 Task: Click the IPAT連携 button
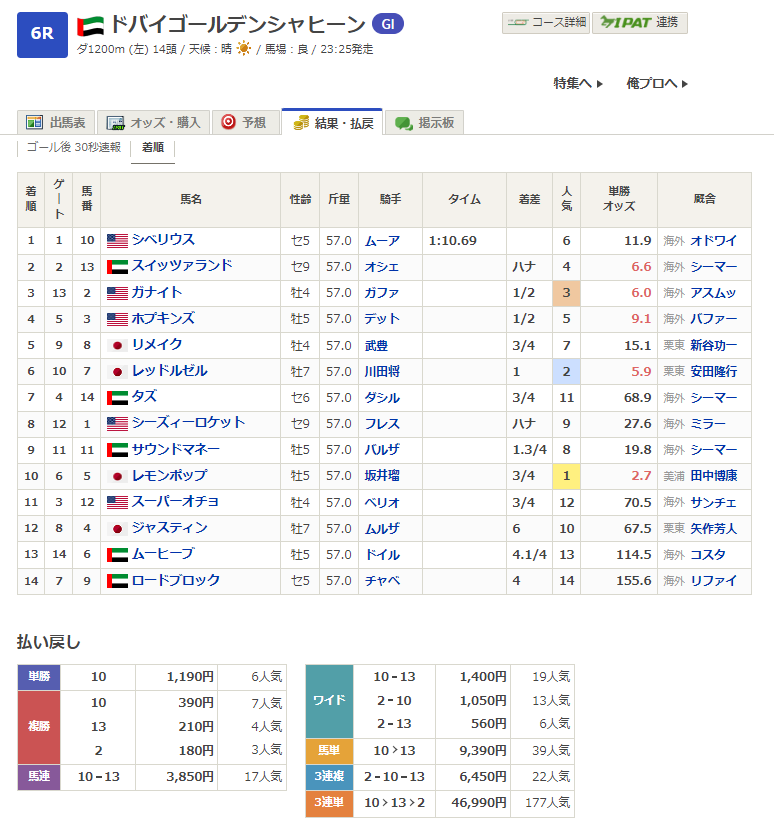tap(640, 23)
